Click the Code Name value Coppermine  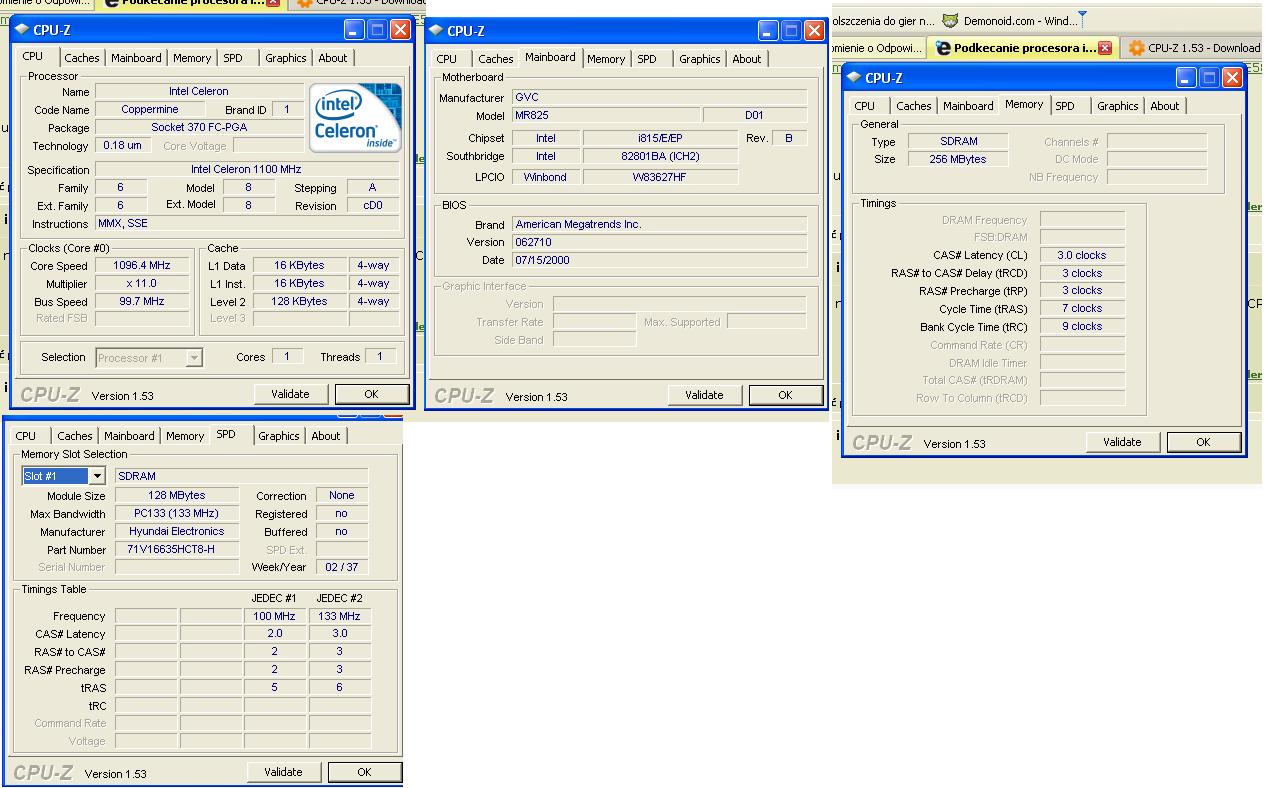150,110
